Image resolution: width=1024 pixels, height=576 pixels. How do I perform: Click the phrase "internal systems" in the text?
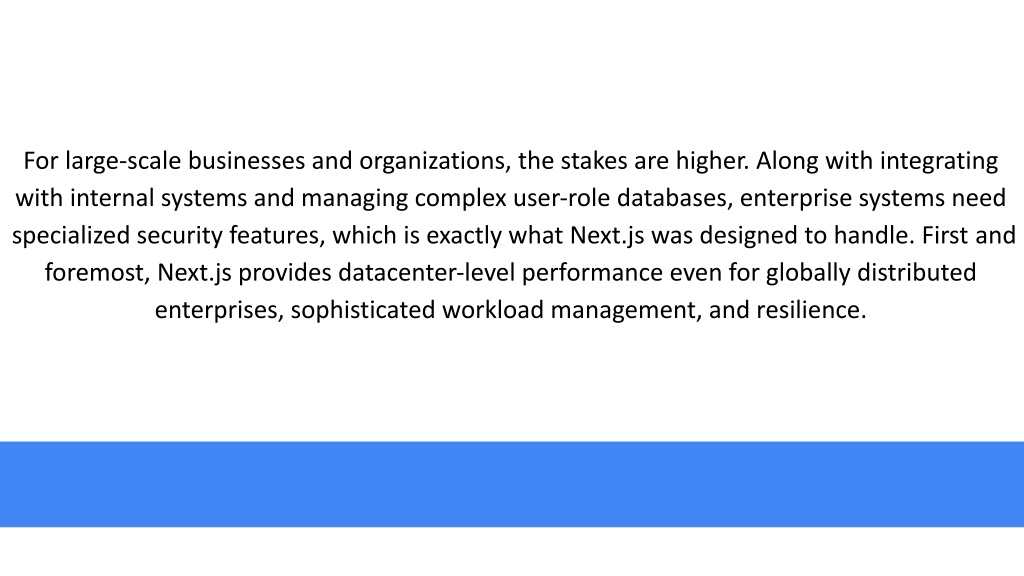pos(158,198)
